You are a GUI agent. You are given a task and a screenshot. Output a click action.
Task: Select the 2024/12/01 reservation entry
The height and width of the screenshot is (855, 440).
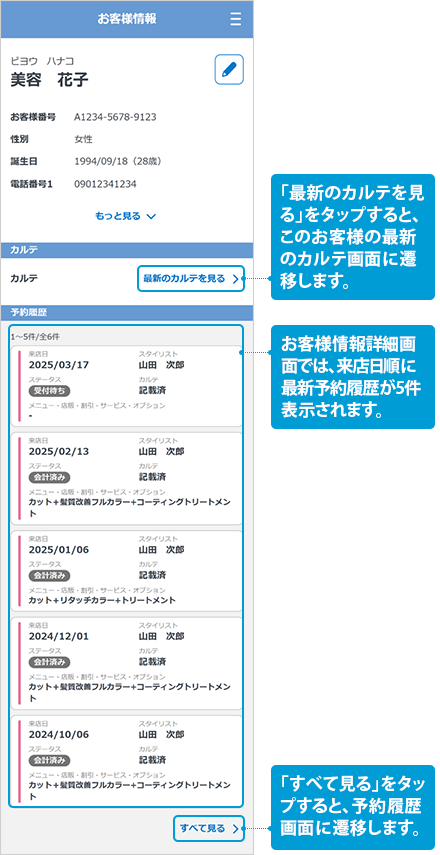coord(126,664)
